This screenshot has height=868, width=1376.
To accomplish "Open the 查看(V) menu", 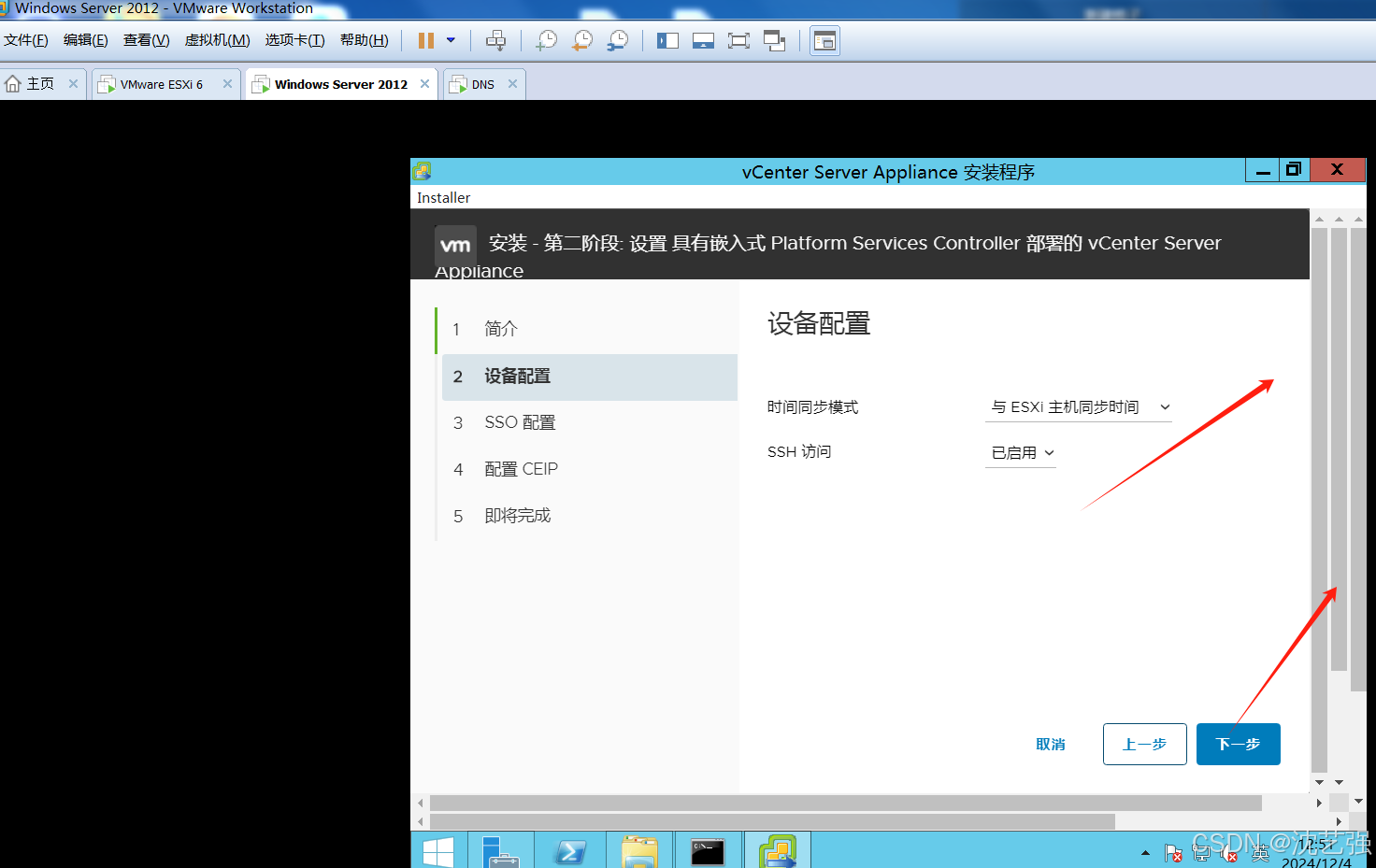I will tap(147, 40).
